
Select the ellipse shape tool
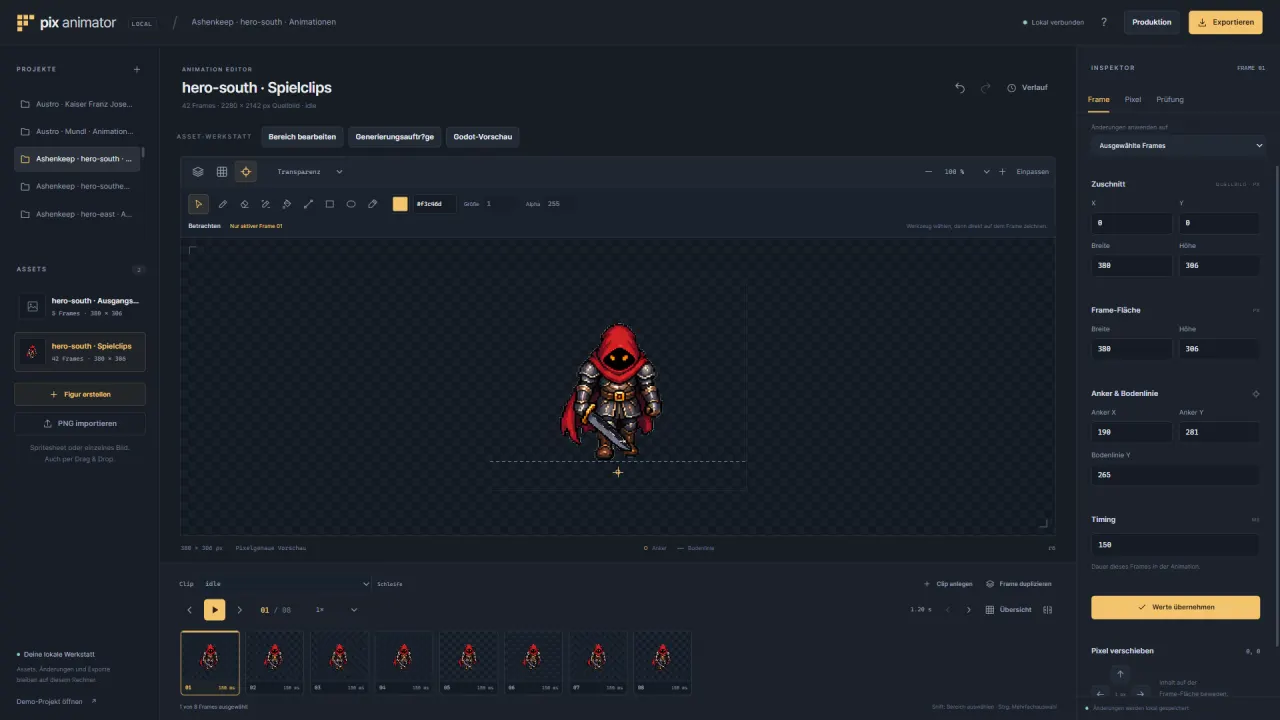point(351,204)
